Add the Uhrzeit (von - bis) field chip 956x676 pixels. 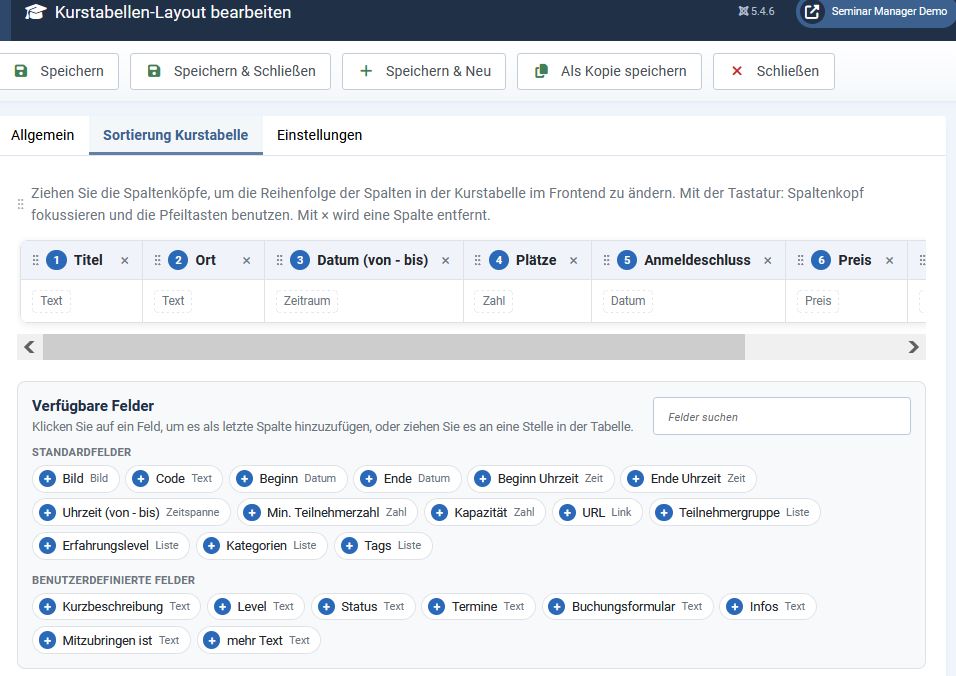pyautogui.click(x=131, y=513)
